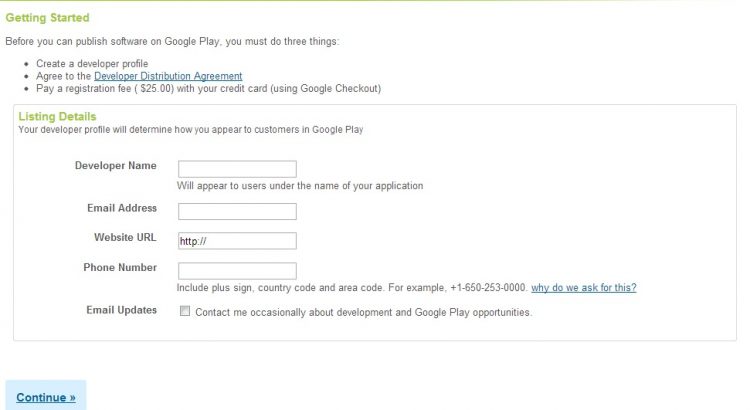Click the 'Will appear to users' hint text
Screen dimensions: 750x410
pos(300,186)
